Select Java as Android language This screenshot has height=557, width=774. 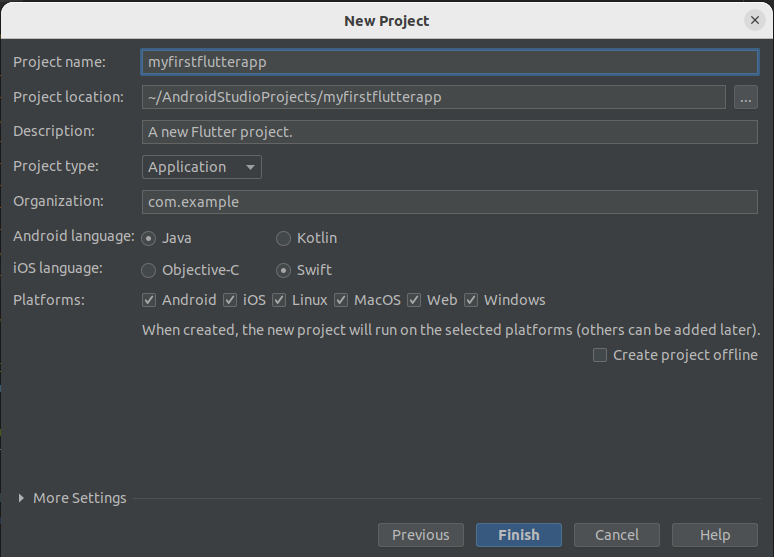(x=149, y=238)
